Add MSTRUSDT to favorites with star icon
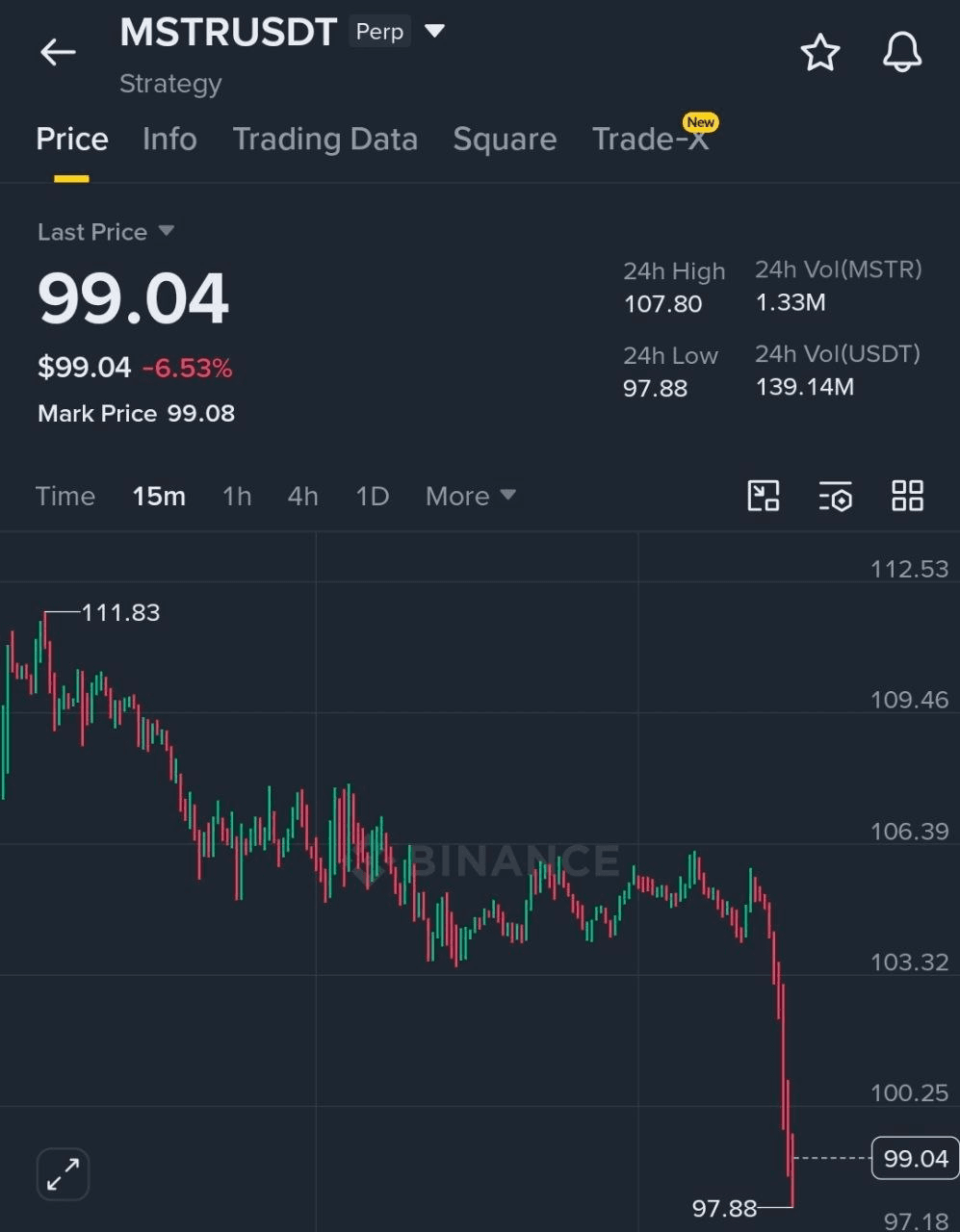 pos(820,52)
